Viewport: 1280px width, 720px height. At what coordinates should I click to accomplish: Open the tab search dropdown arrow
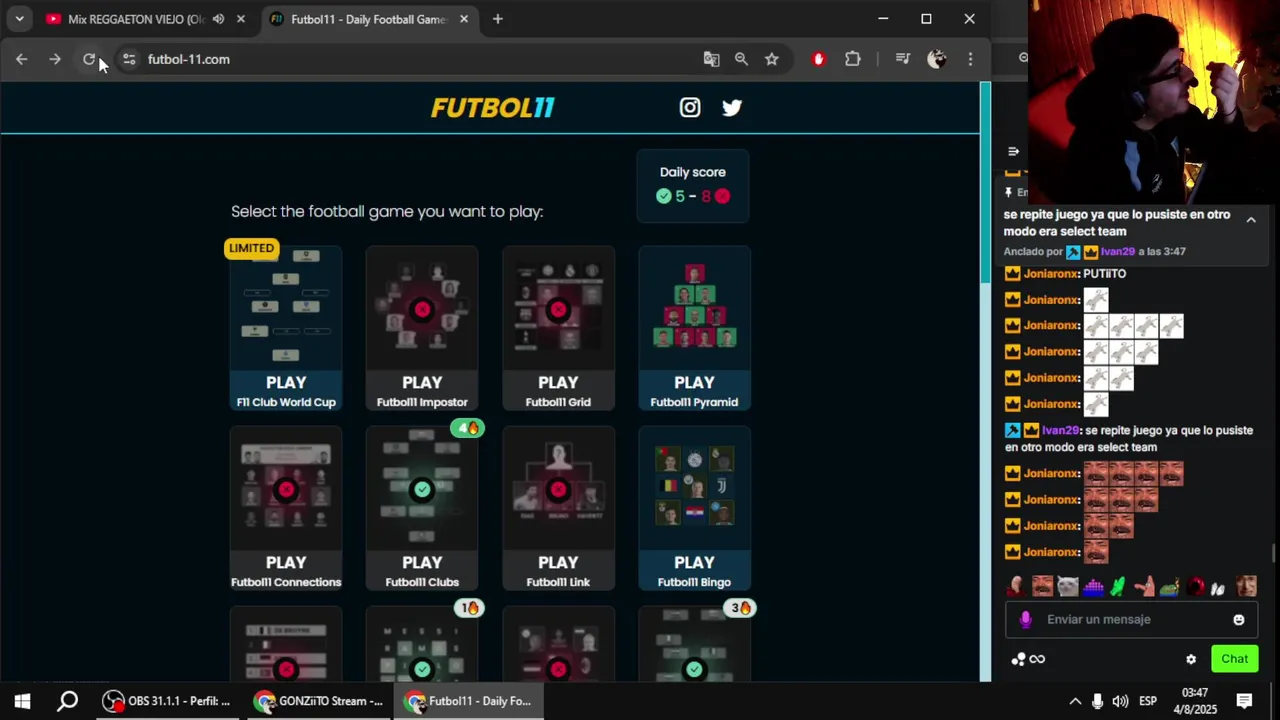coord(19,19)
